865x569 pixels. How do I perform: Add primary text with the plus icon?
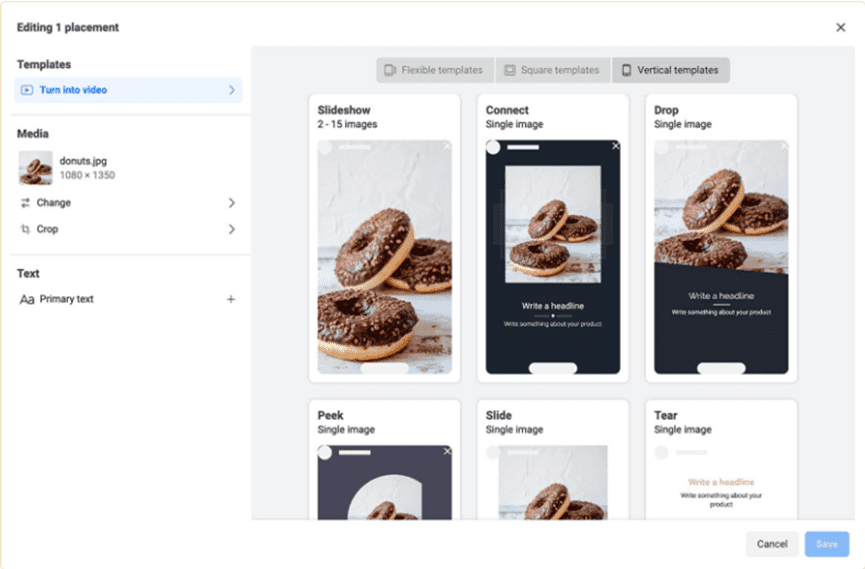(x=231, y=299)
